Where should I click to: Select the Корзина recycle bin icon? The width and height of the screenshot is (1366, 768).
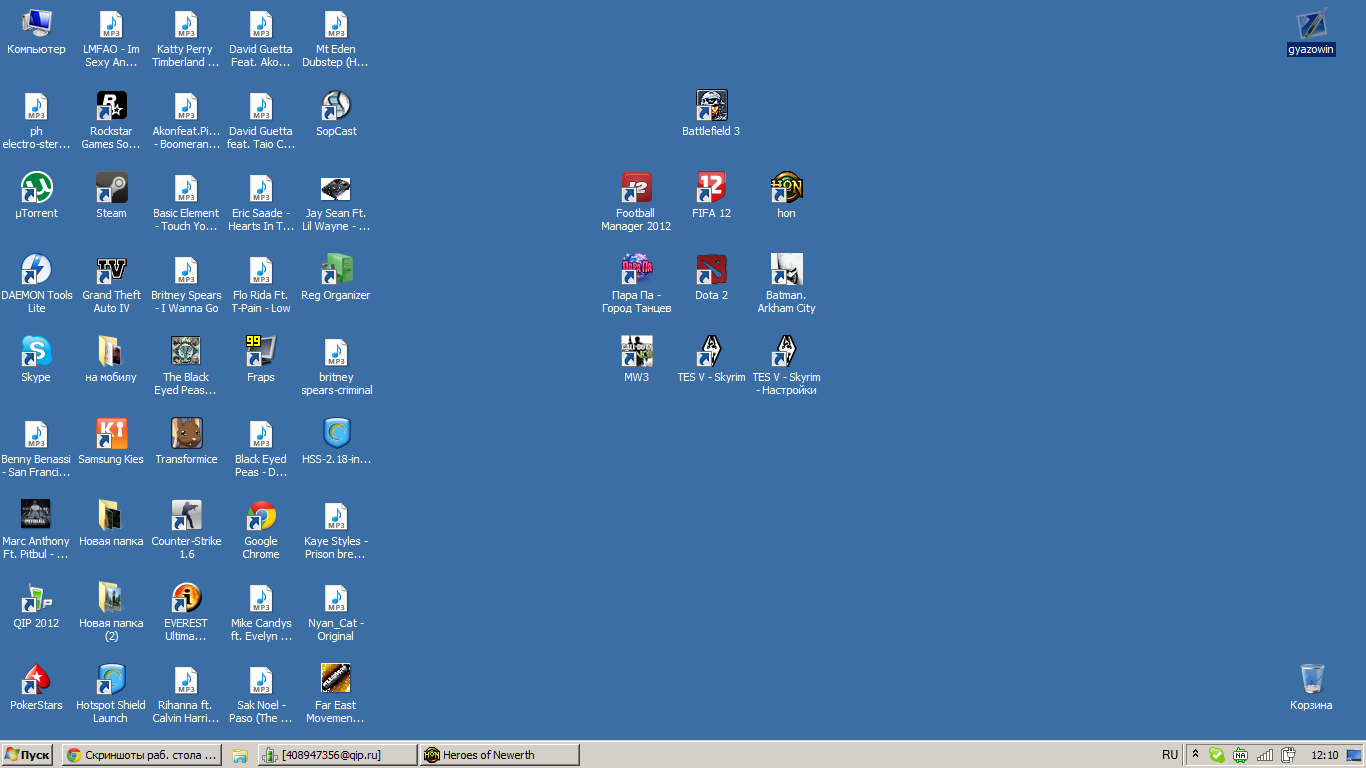coord(1311,688)
